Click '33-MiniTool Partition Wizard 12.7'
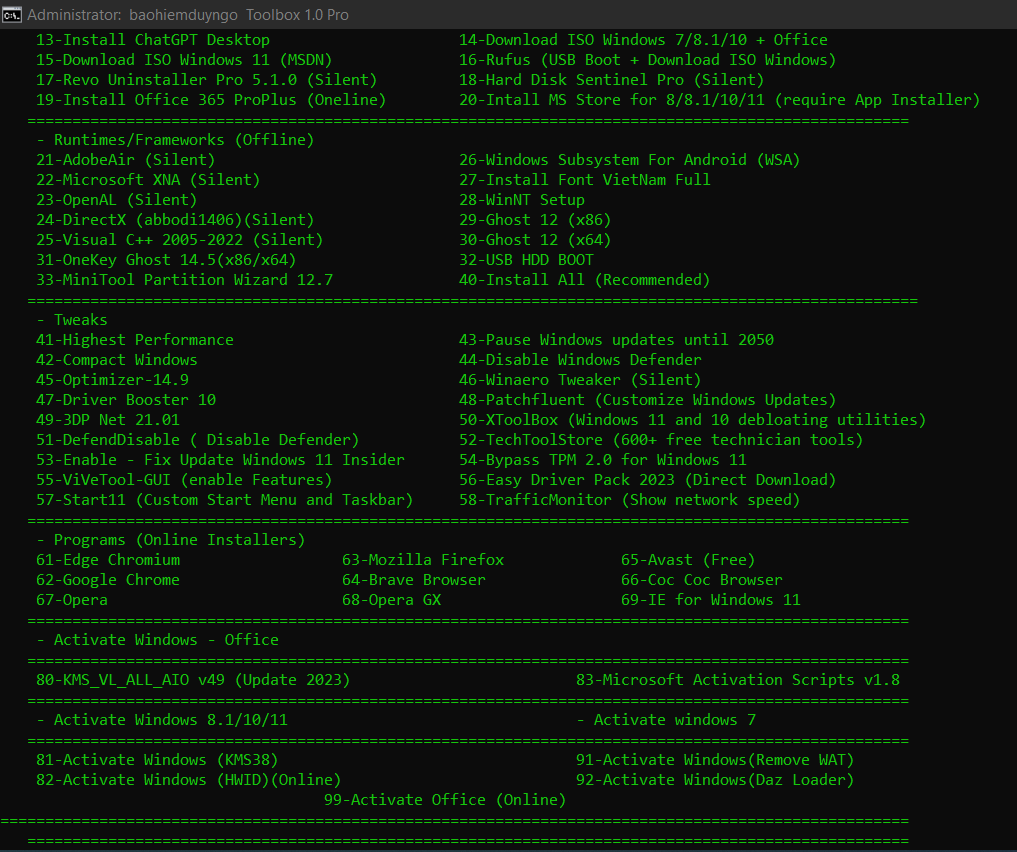Image resolution: width=1017 pixels, height=852 pixels. (184, 280)
